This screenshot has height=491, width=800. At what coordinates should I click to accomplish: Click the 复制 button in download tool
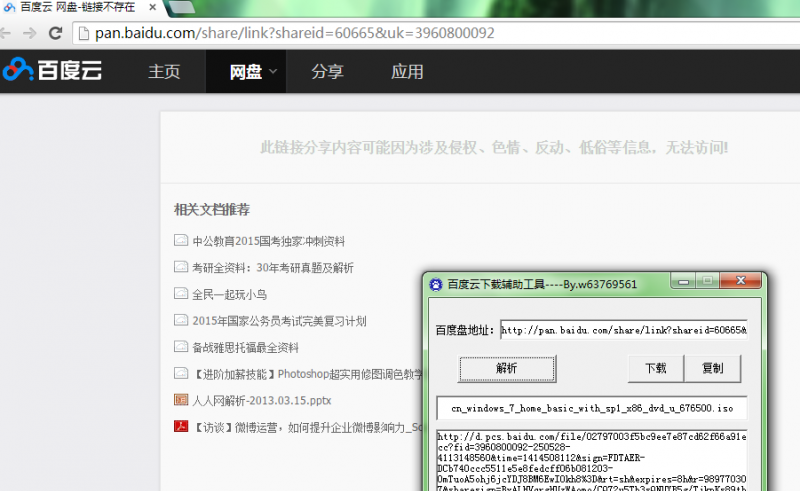712,369
